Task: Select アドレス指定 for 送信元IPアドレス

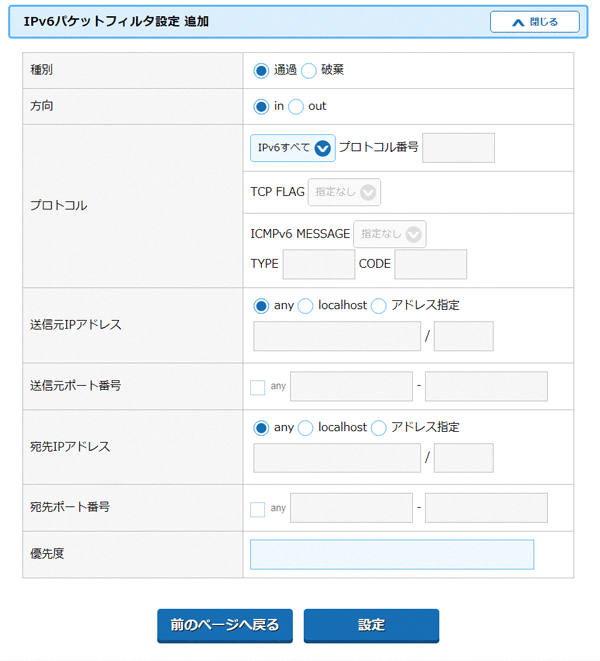Action: coord(378,306)
